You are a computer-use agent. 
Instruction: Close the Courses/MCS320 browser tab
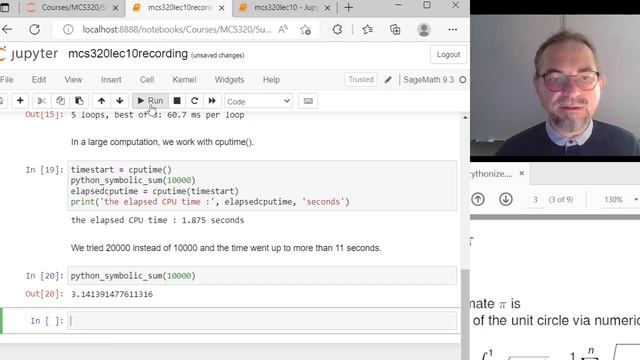point(116,8)
